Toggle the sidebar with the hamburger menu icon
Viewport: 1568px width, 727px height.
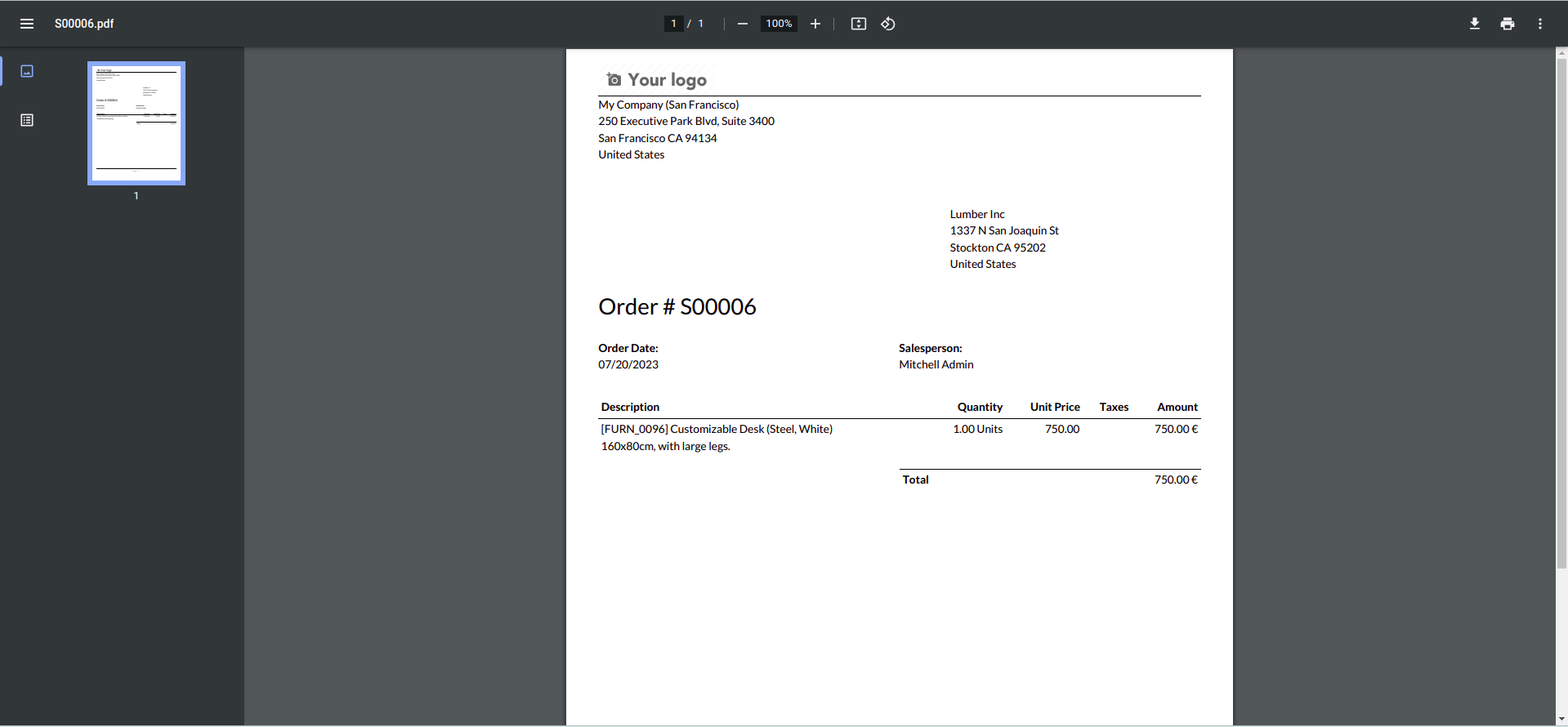tap(27, 24)
